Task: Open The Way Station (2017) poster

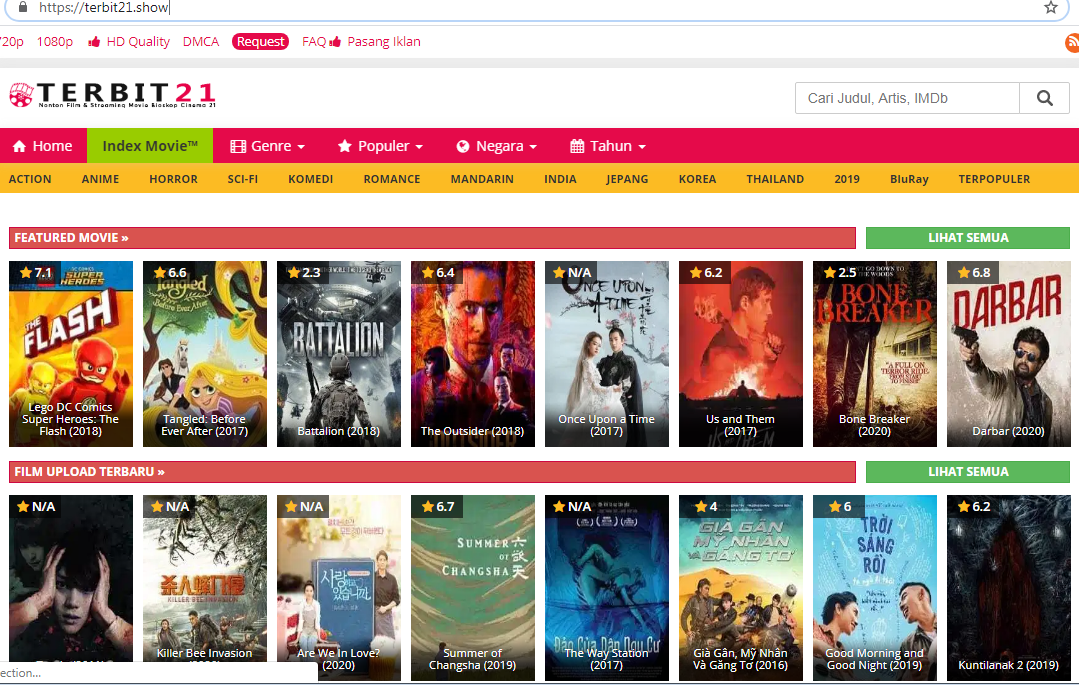Action: 607,588
